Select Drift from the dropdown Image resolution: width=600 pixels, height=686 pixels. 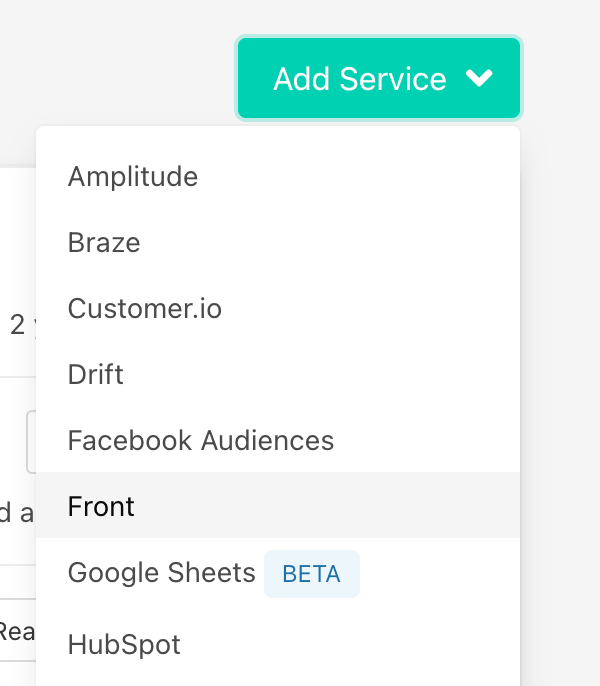(96, 375)
